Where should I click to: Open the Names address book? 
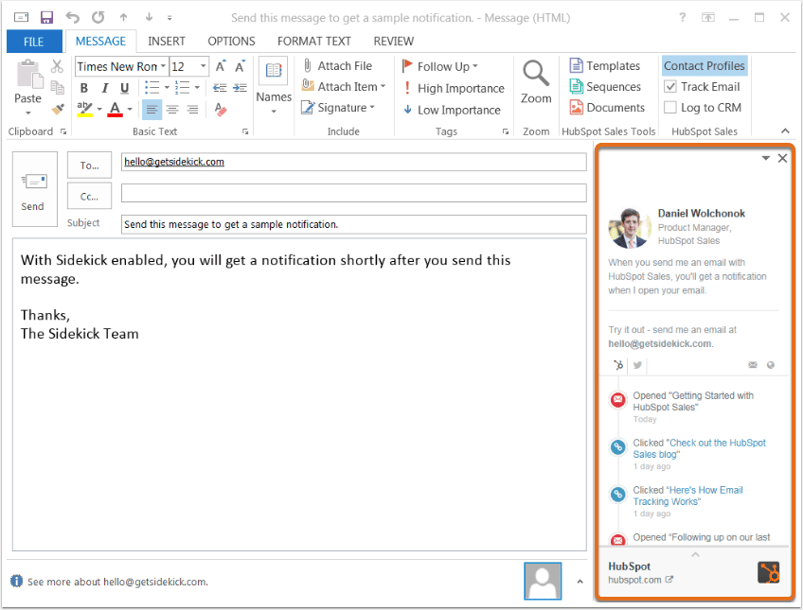click(273, 87)
